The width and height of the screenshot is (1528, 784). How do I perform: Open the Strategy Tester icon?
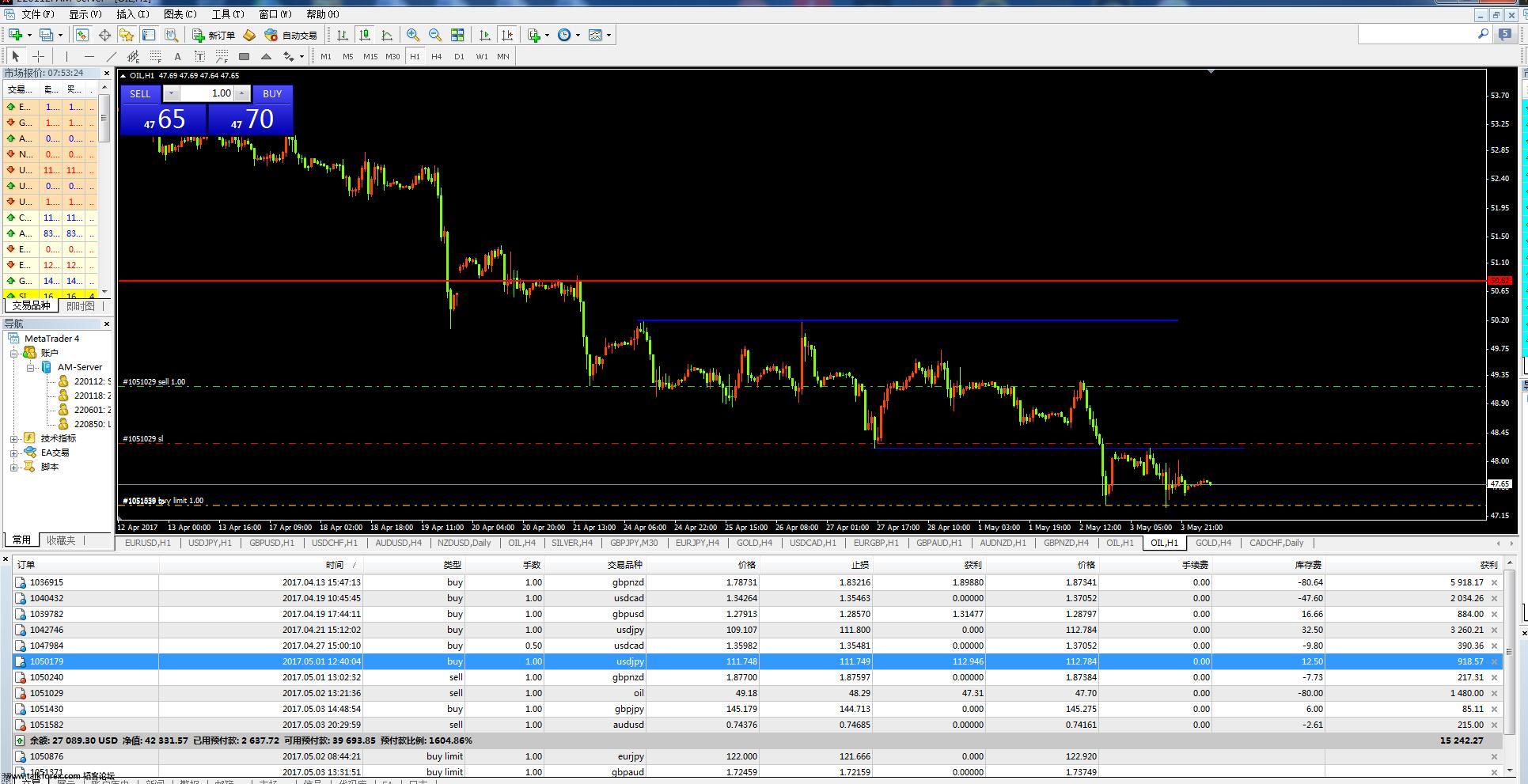pos(171,35)
